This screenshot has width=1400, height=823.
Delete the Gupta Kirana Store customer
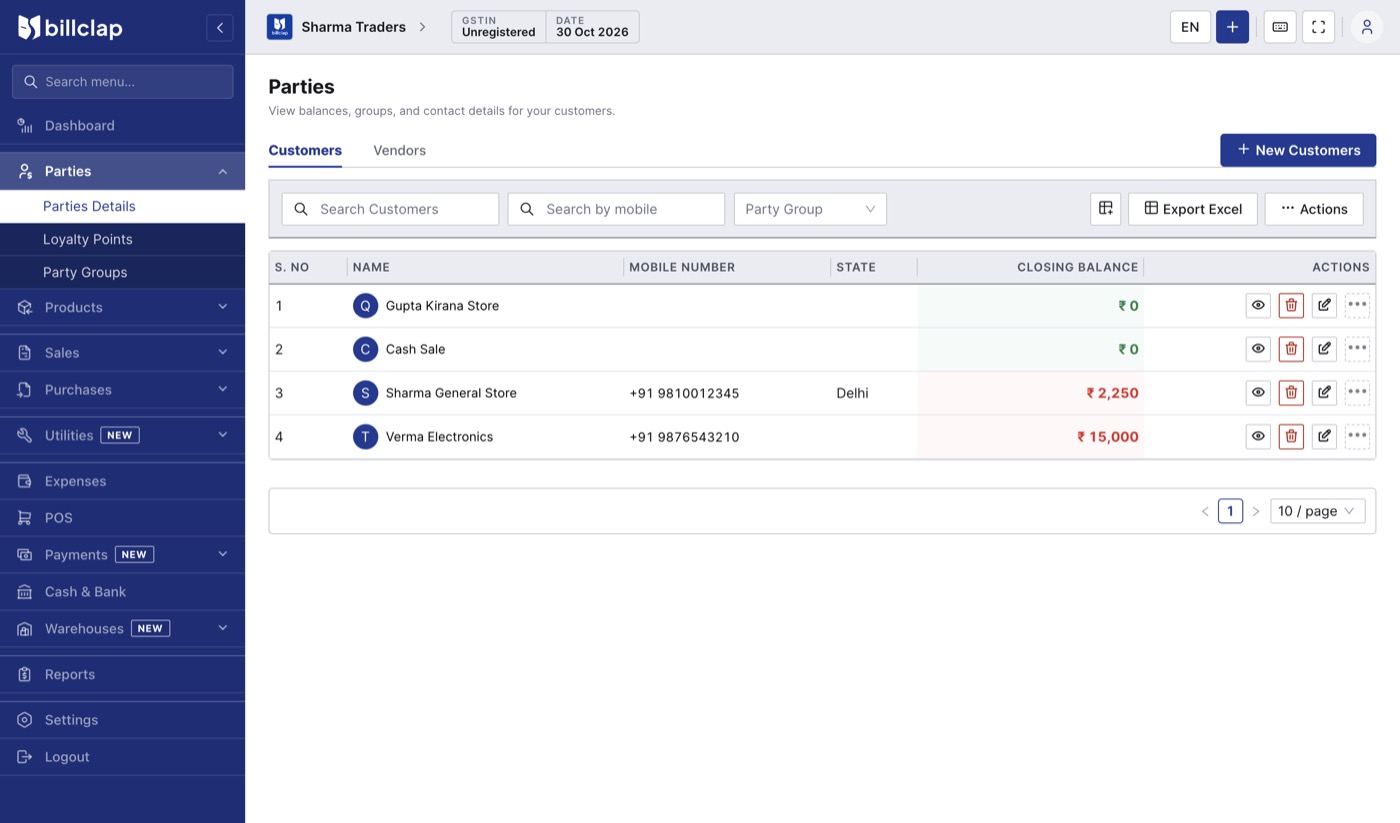(1291, 306)
